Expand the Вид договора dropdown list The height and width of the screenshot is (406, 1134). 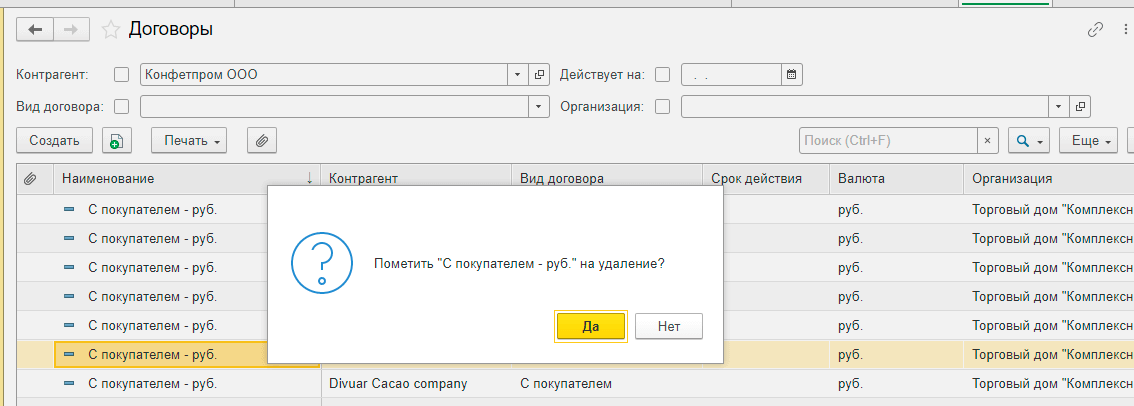pos(539,106)
